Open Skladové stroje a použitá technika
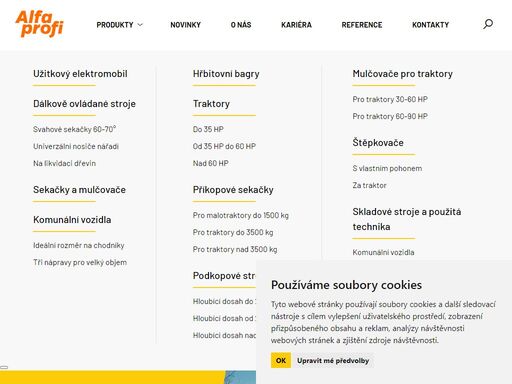 pyautogui.click(x=407, y=219)
